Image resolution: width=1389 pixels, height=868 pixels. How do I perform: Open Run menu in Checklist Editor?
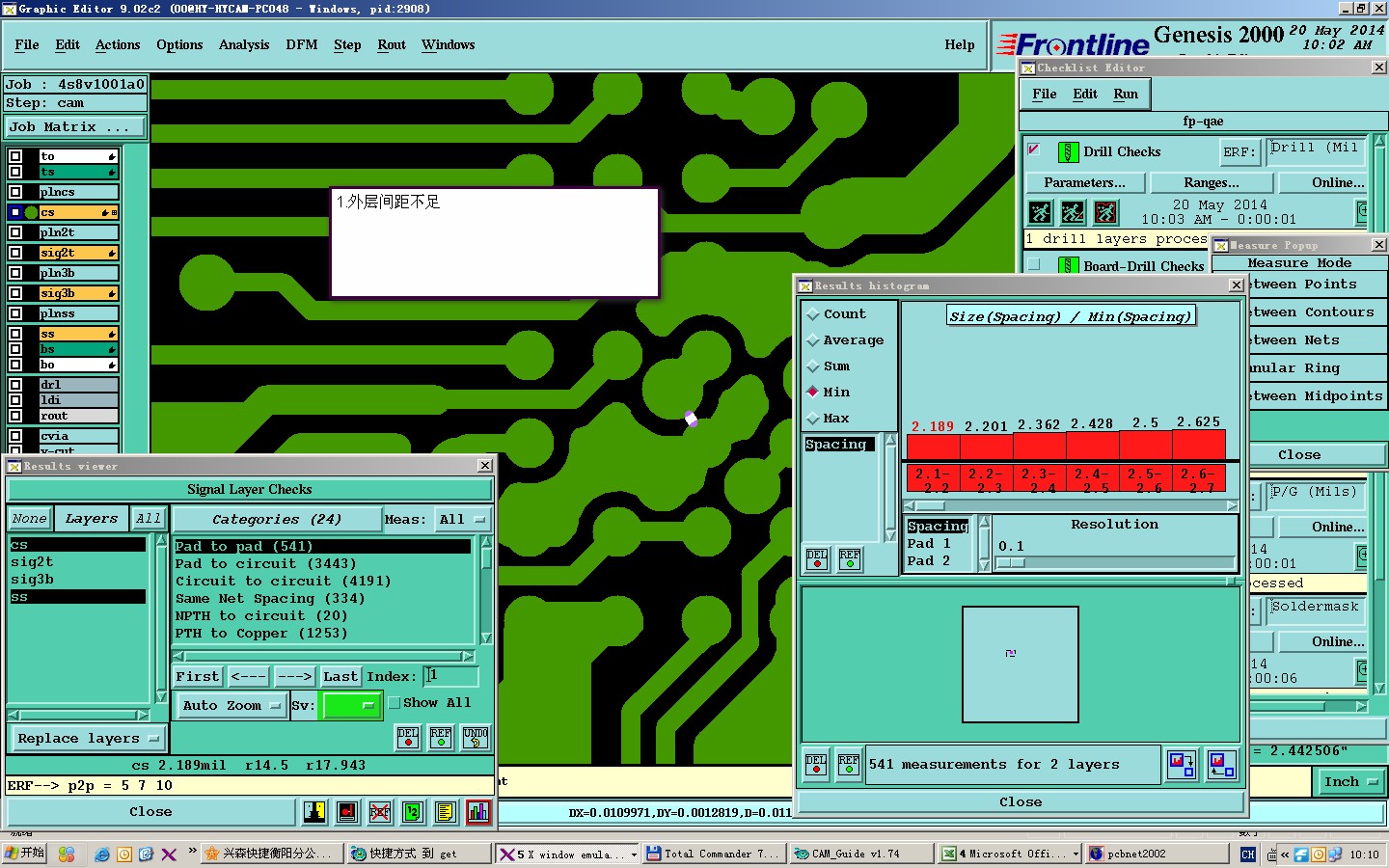1126,95
